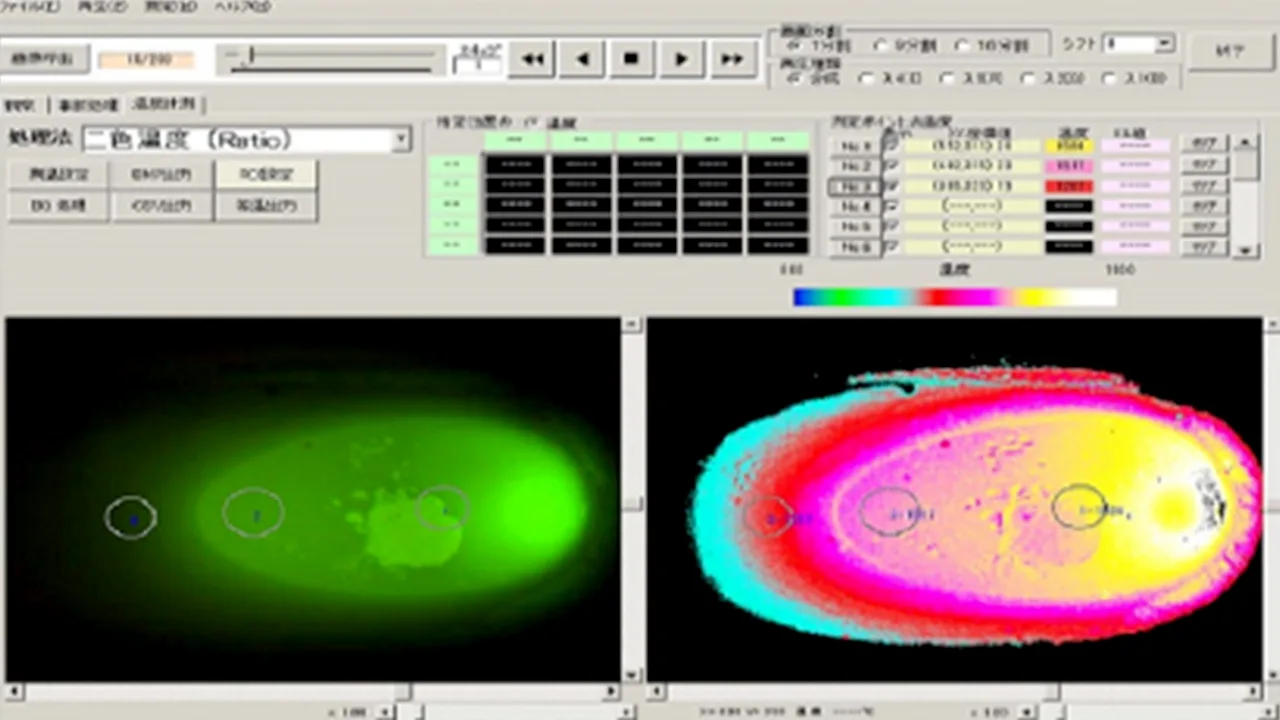1280x720 pixels.
Task: Start forward playback with the play button
Action: pyautogui.click(x=682, y=59)
